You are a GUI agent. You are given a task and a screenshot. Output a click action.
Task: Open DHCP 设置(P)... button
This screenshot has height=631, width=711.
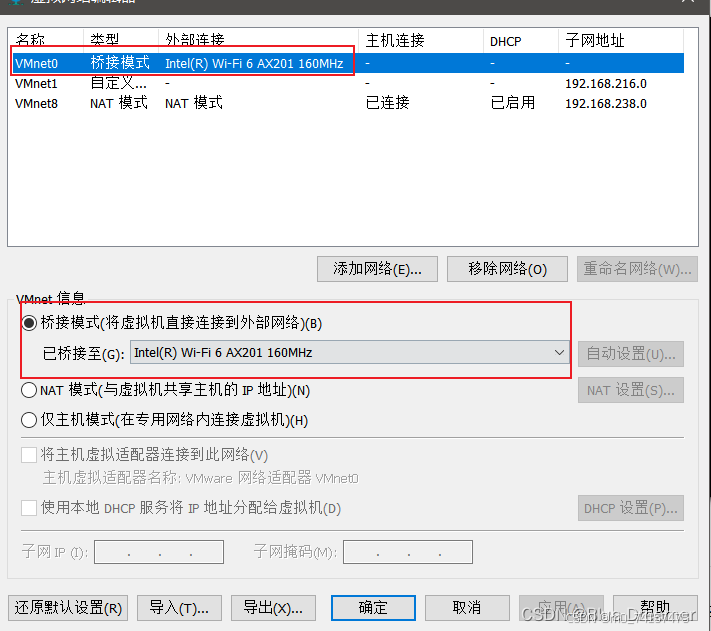(631, 508)
